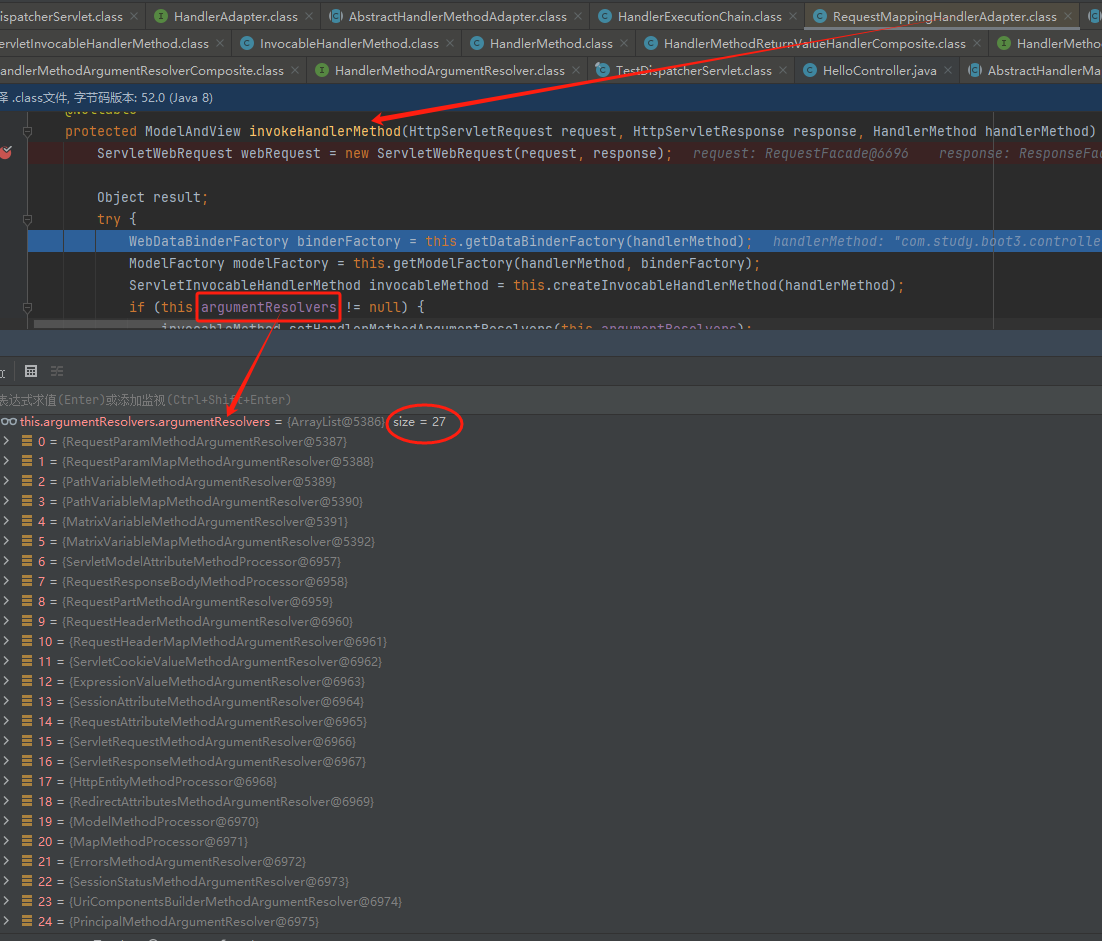Open HandlerMethodArgumentResolver.class tab

coord(449,70)
